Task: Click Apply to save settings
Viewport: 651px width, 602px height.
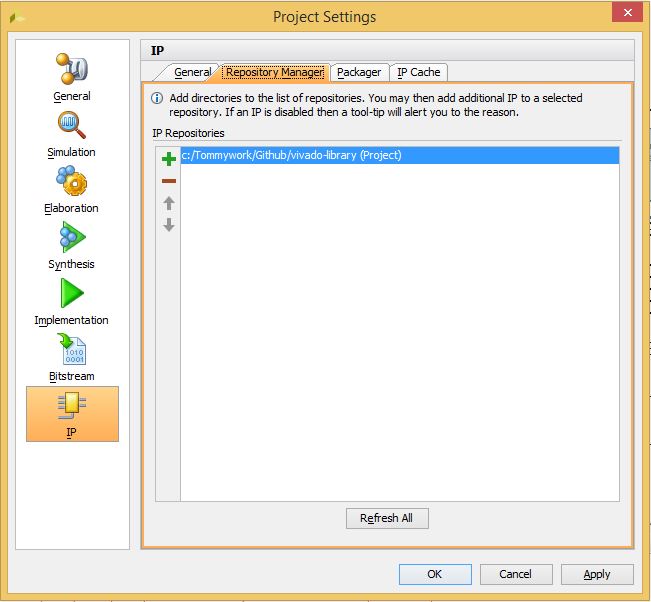Action: (x=597, y=574)
